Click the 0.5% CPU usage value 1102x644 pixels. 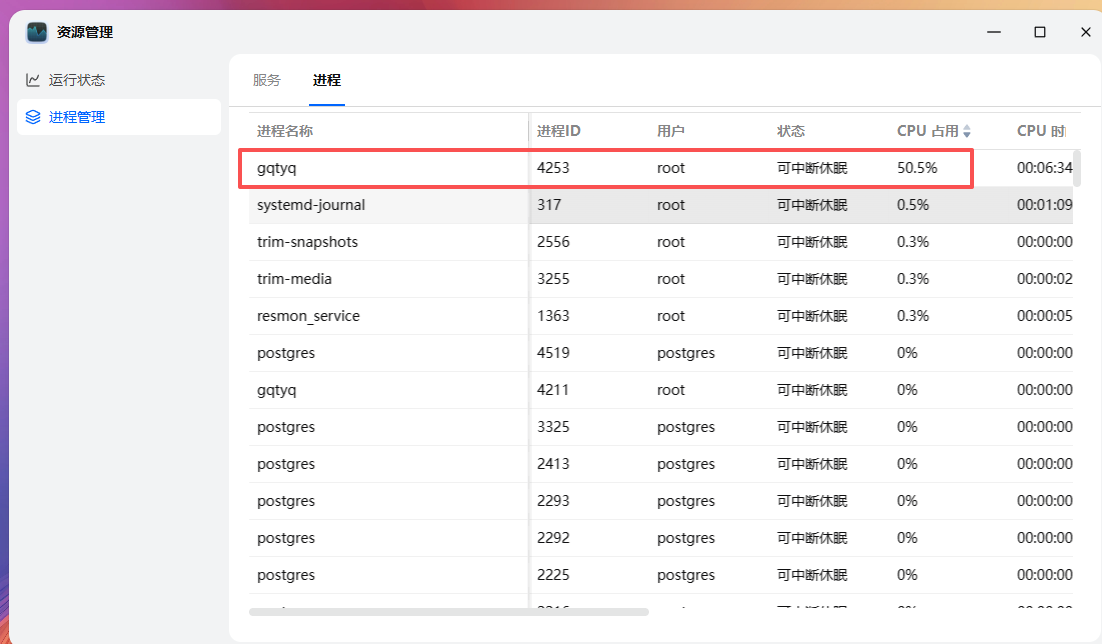coord(913,205)
